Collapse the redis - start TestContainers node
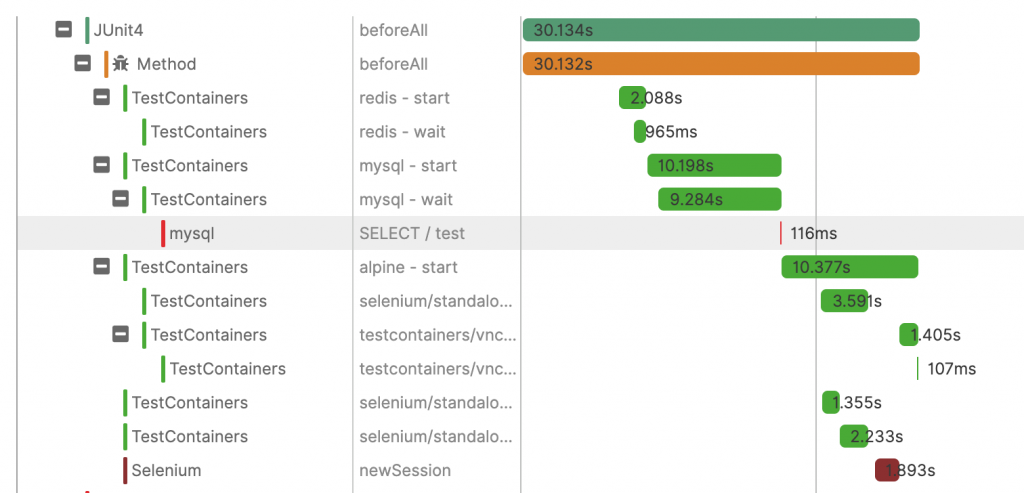This screenshot has width=1024, height=493. pos(101,97)
